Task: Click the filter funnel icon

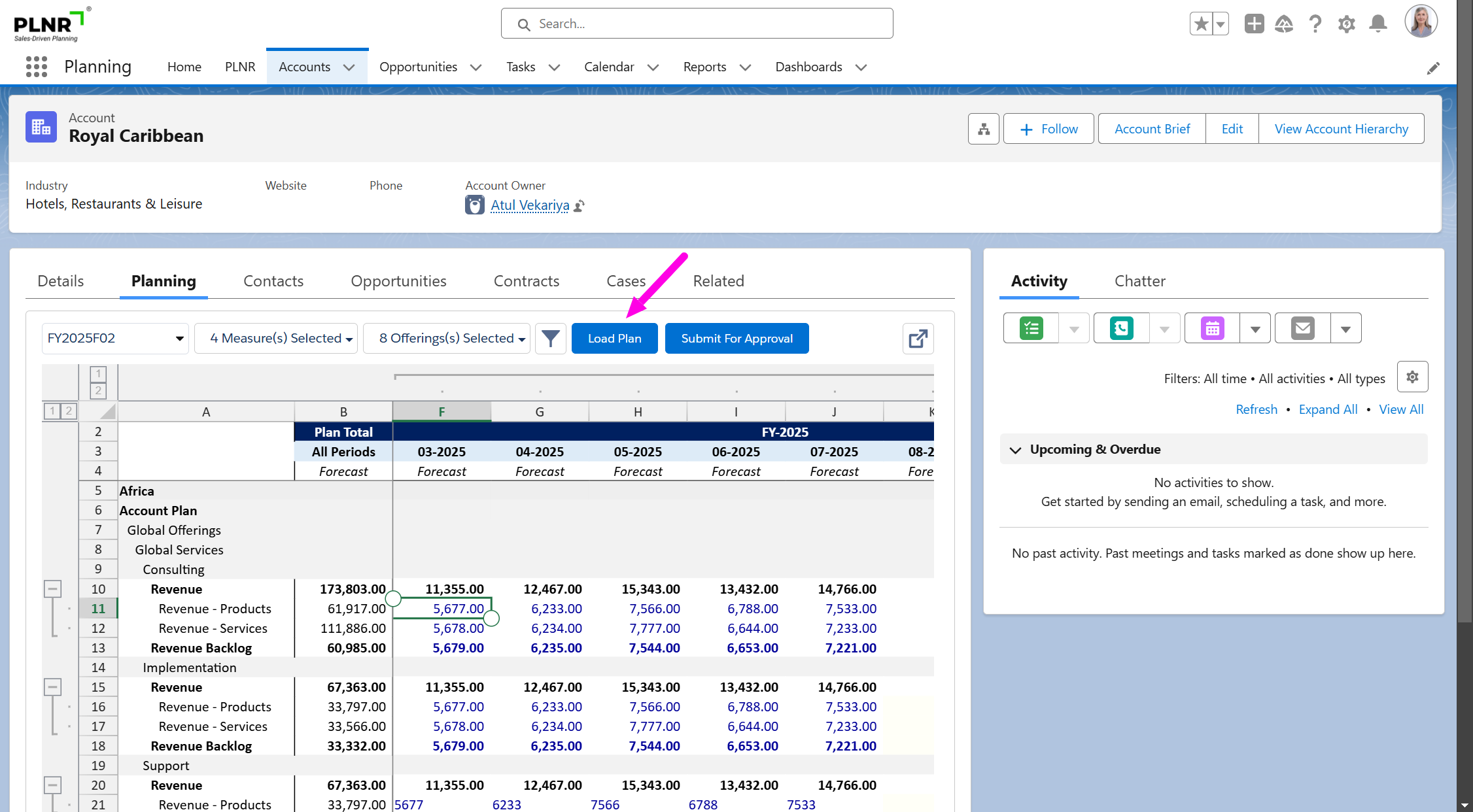Action: (x=550, y=339)
